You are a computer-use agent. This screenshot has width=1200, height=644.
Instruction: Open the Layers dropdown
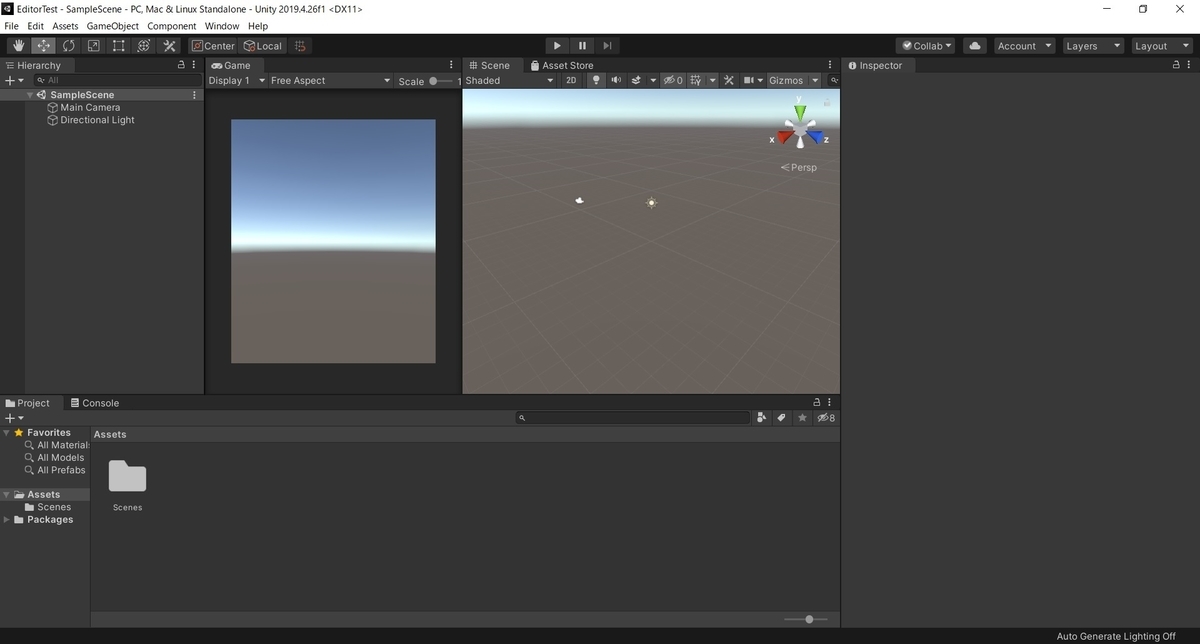(1093, 46)
